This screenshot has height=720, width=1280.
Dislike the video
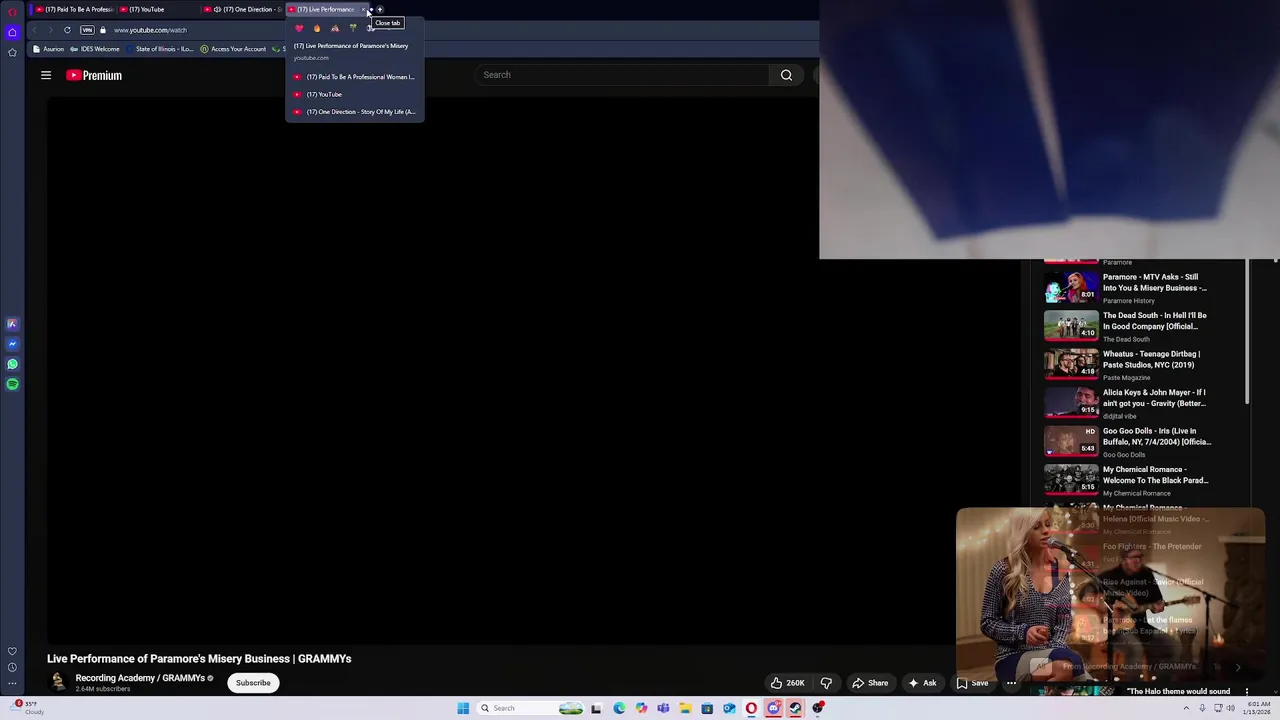click(x=826, y=683)
